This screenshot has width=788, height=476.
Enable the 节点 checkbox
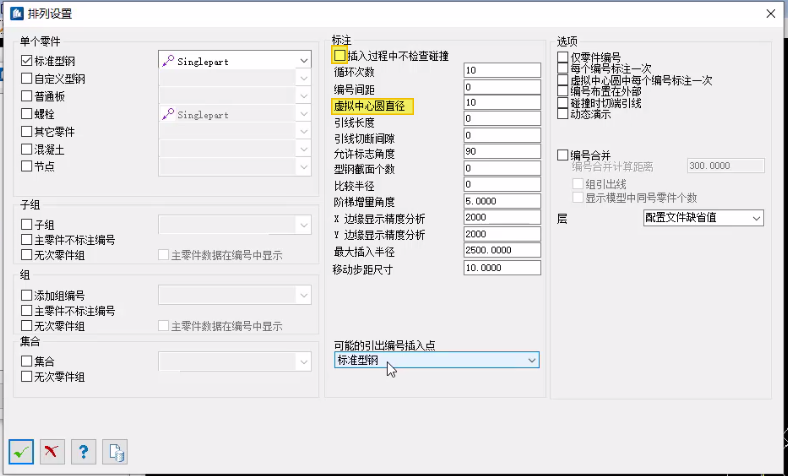pyautogui.click(x=27, y=166)
